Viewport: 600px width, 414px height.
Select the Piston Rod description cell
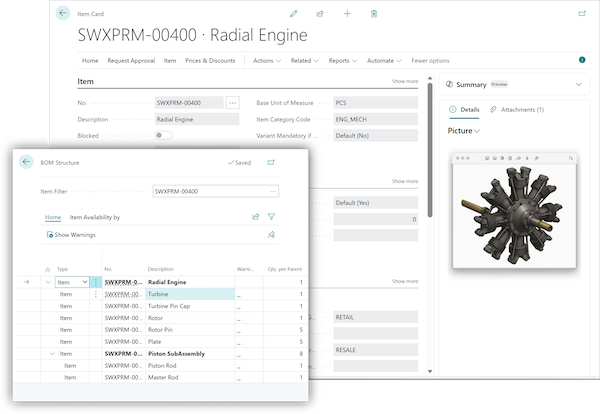[190, 366]
